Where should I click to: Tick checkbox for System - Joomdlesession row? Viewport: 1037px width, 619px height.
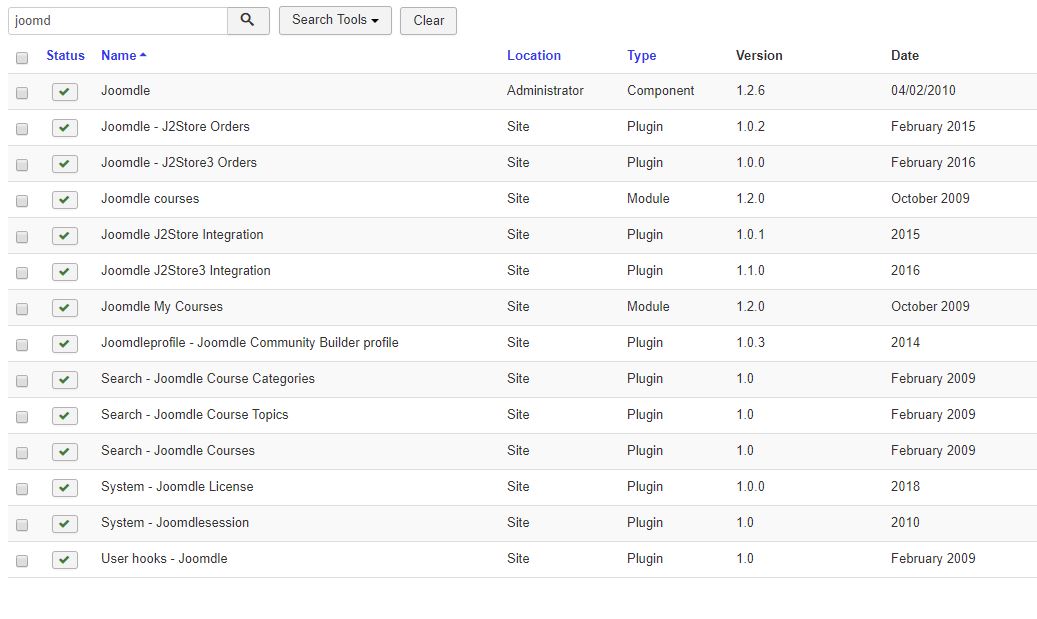22,525
